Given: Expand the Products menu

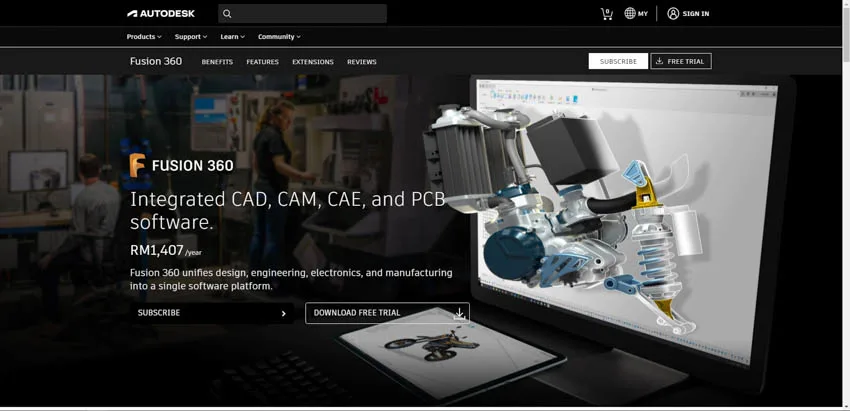Looking at the screenshot, I should (x=144, y=37).
